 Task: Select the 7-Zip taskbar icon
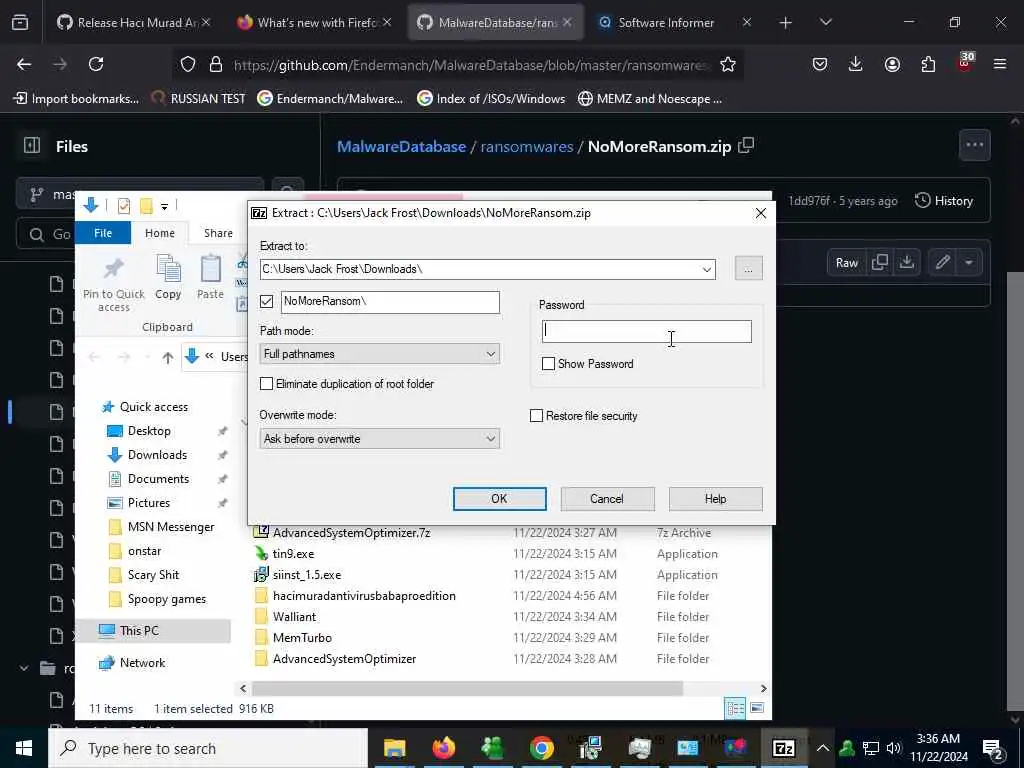(x=784, y=748)
